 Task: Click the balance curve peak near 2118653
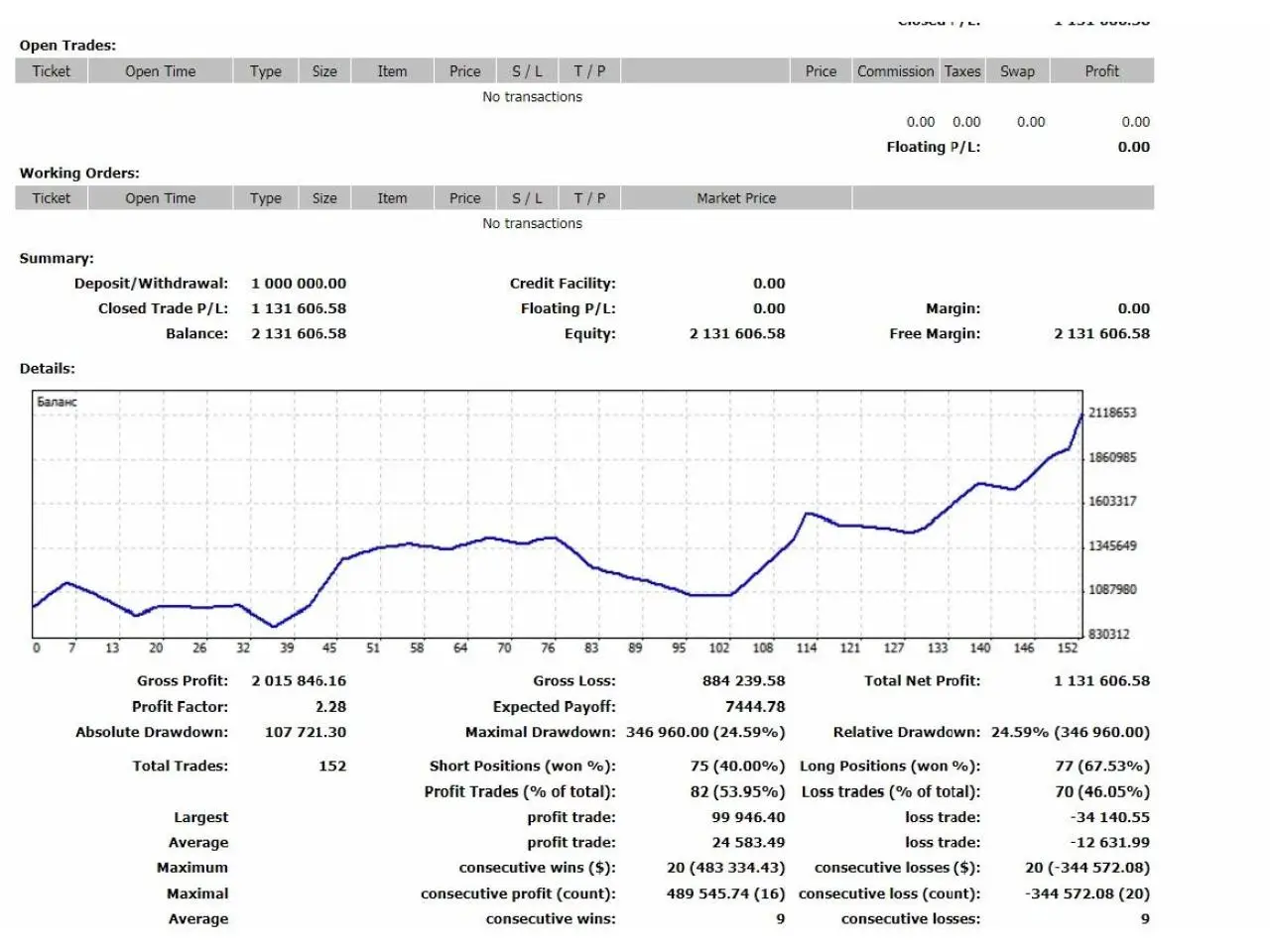pos(1080,415)
